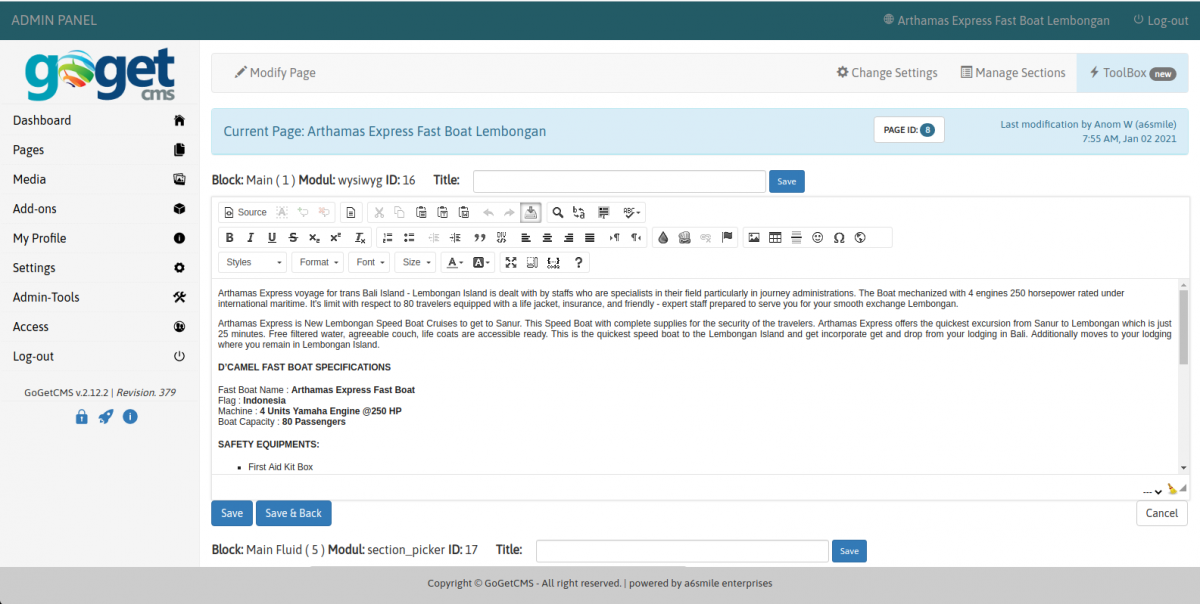Image resolution: width=1200 pixels, height=604 pixels.
Task: Expand the Format dropdown
Action: (x=319, y=262)
